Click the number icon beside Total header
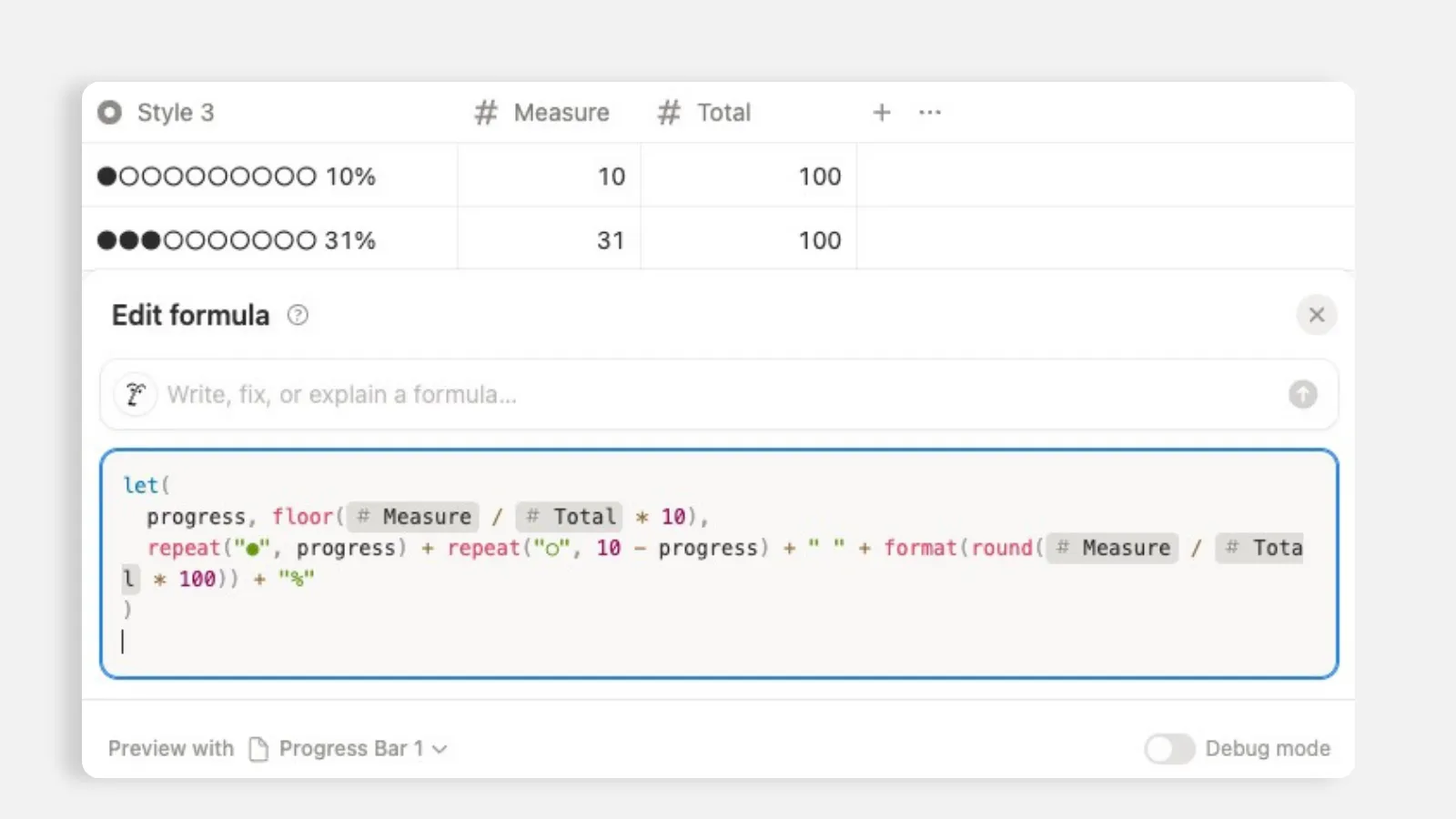Viewport: 1456px width, 819px height. click(669, 113)
